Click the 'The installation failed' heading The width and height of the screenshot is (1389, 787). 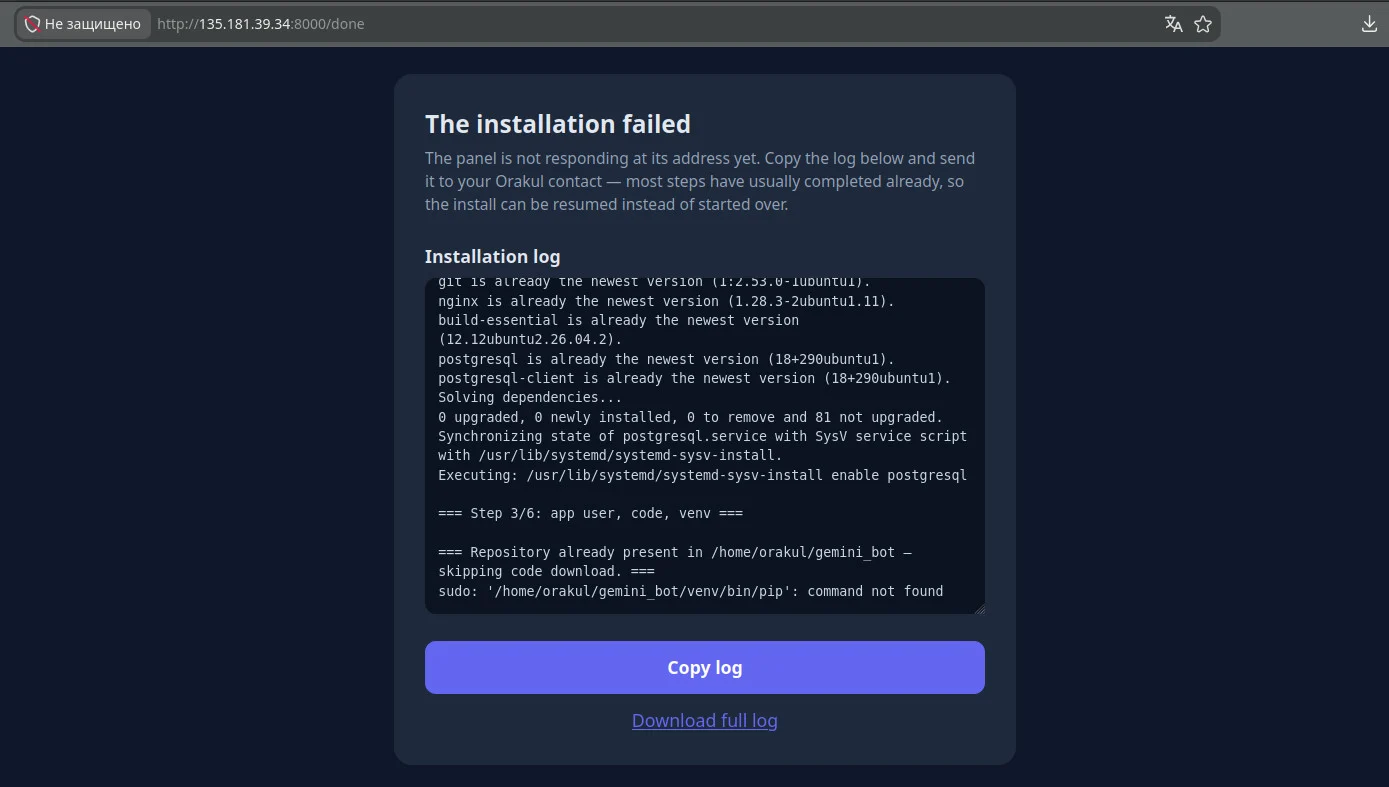click(x=558, y=124)
